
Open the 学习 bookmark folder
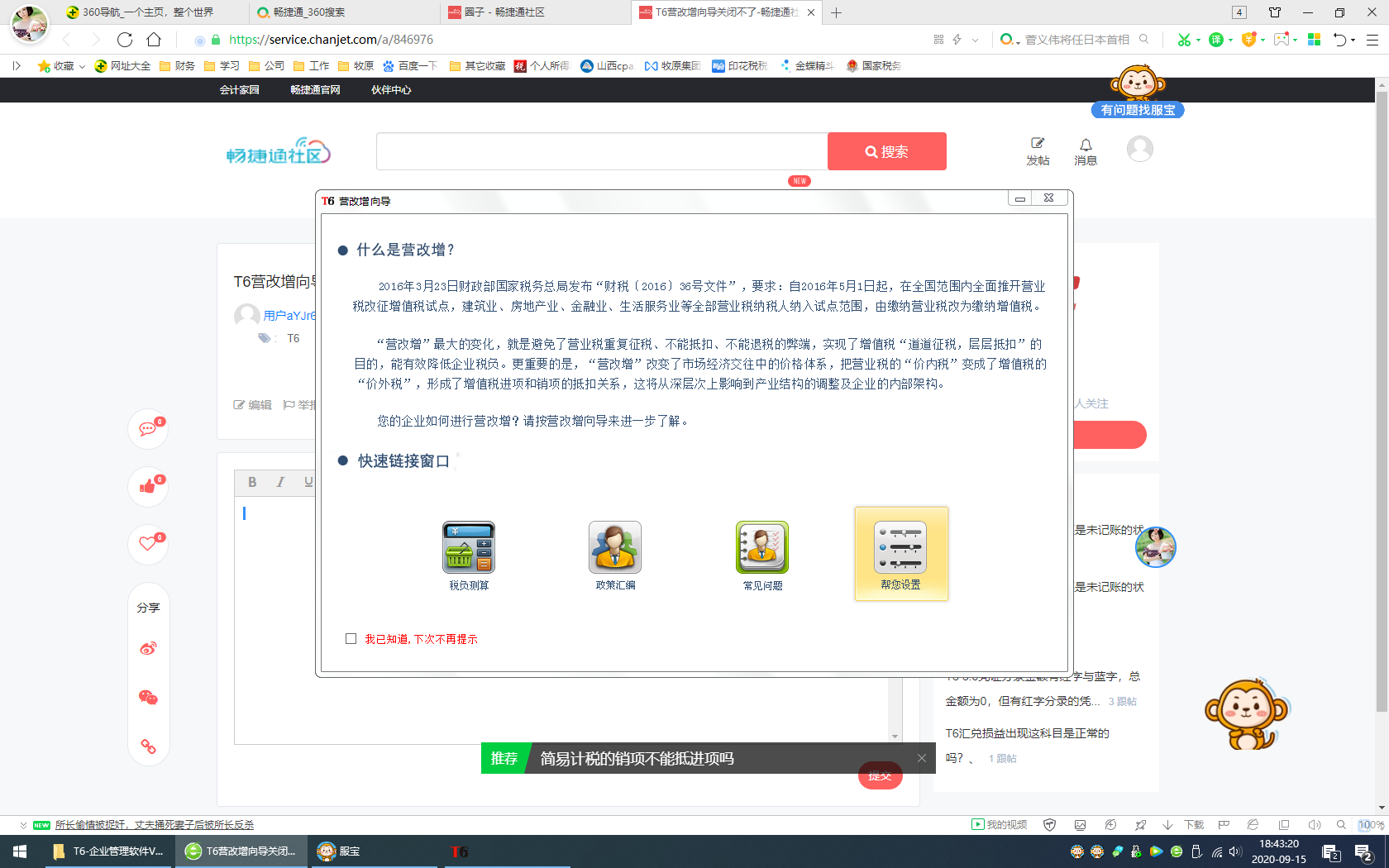[x=222, y=66]
